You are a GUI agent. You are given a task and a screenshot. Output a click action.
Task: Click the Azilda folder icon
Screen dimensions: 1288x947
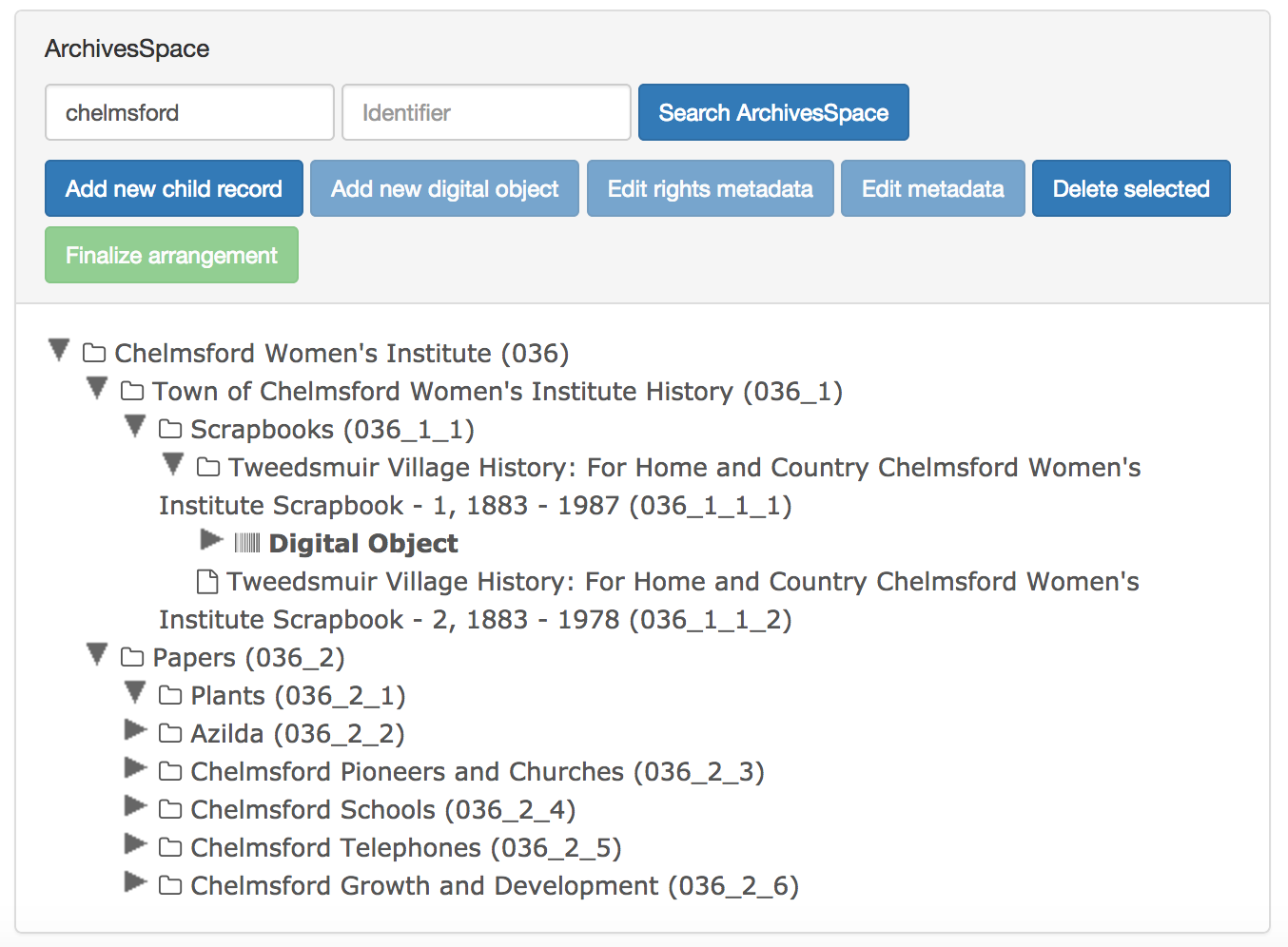(x=169, y=734)
